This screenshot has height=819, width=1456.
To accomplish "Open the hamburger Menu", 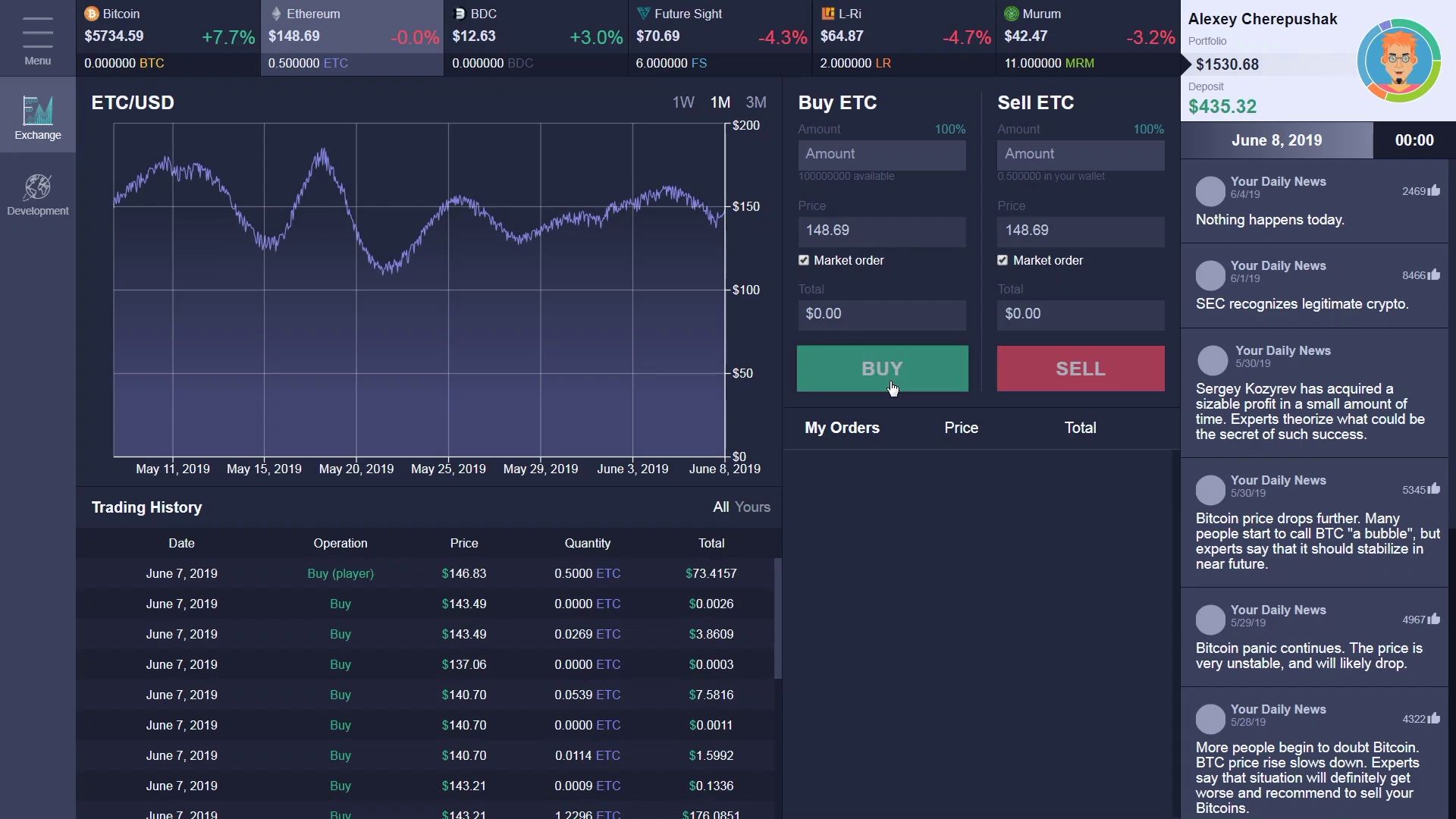I will point(37,39).
